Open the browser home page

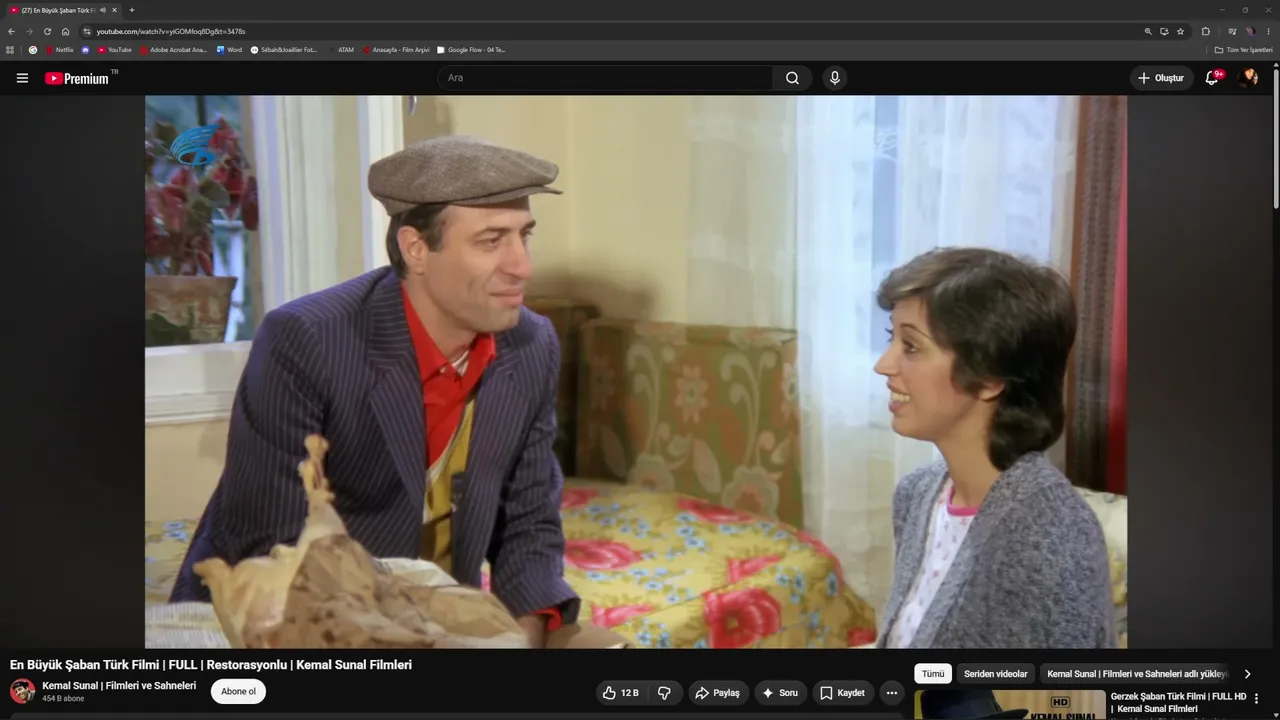65,31
